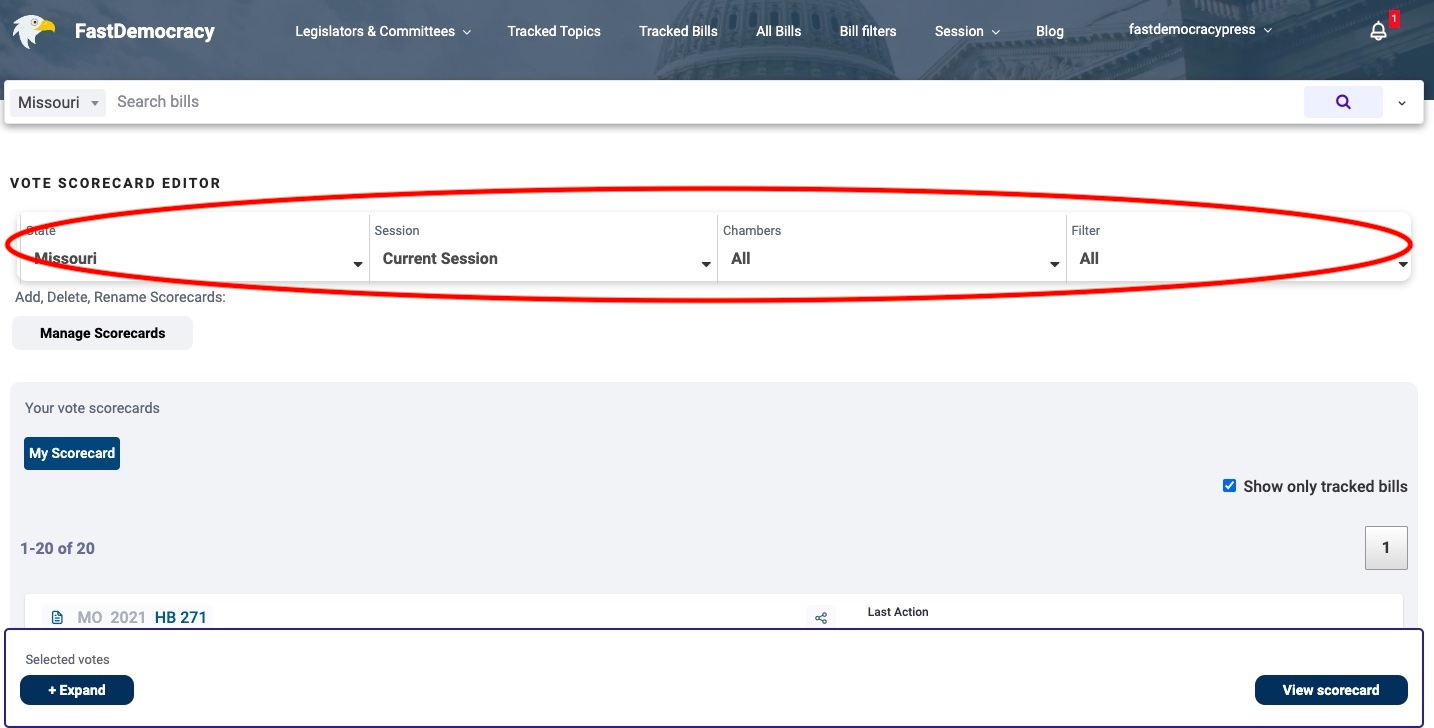Open the Filter dropdown set to All
Screen dimensions: 1434x728
(1238, 258)
